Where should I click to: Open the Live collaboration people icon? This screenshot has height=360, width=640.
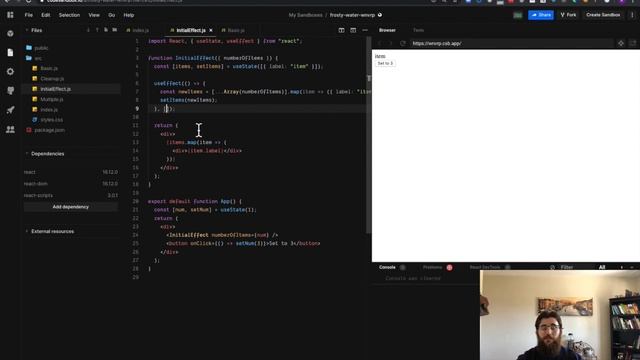click(10, 129)
